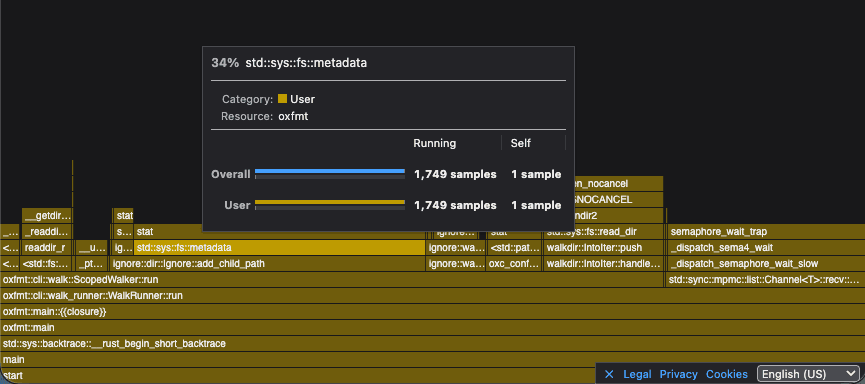Screen dimensions: 865x384
Task: Select the walkdir::IntoIter::push frame
Action: [x=603, y=248]
